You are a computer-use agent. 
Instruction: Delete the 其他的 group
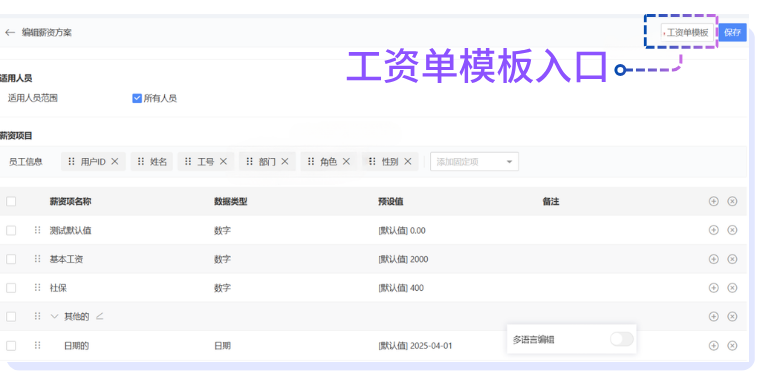tap(732, 317)
